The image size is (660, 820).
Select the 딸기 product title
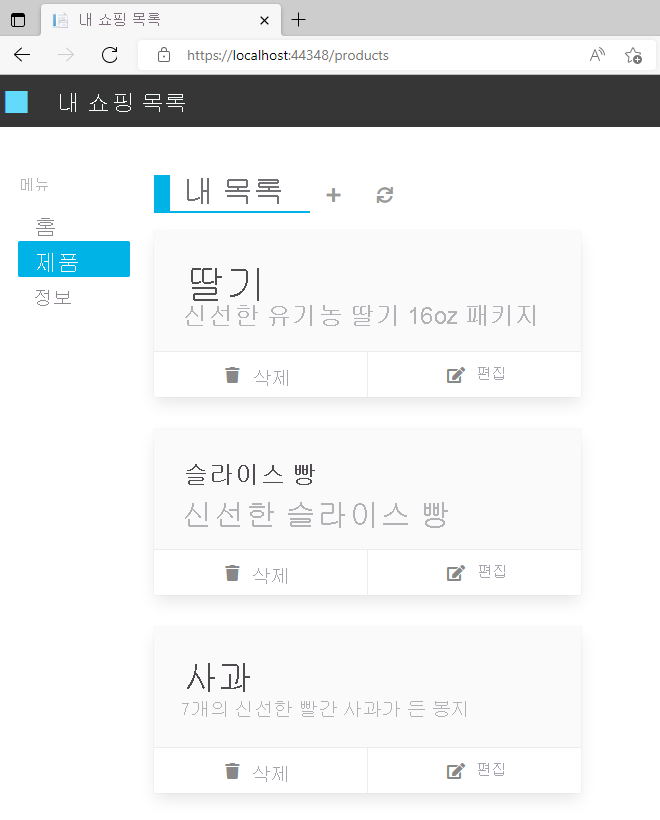click(x=225, y=283)
